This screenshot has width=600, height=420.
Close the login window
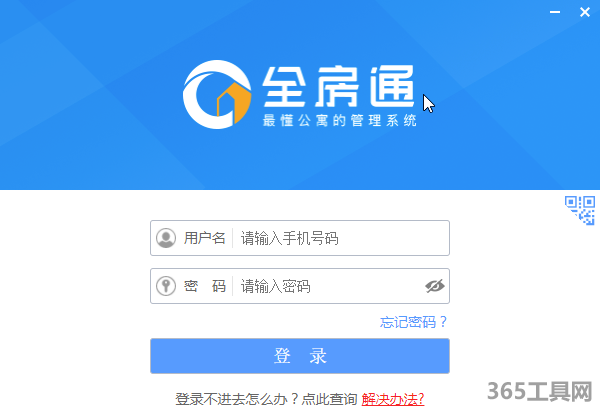(x=585, y=12)
